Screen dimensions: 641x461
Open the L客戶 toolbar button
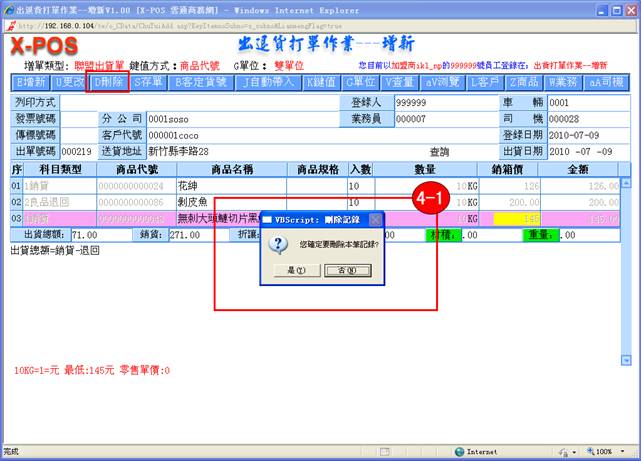point(484,81)
